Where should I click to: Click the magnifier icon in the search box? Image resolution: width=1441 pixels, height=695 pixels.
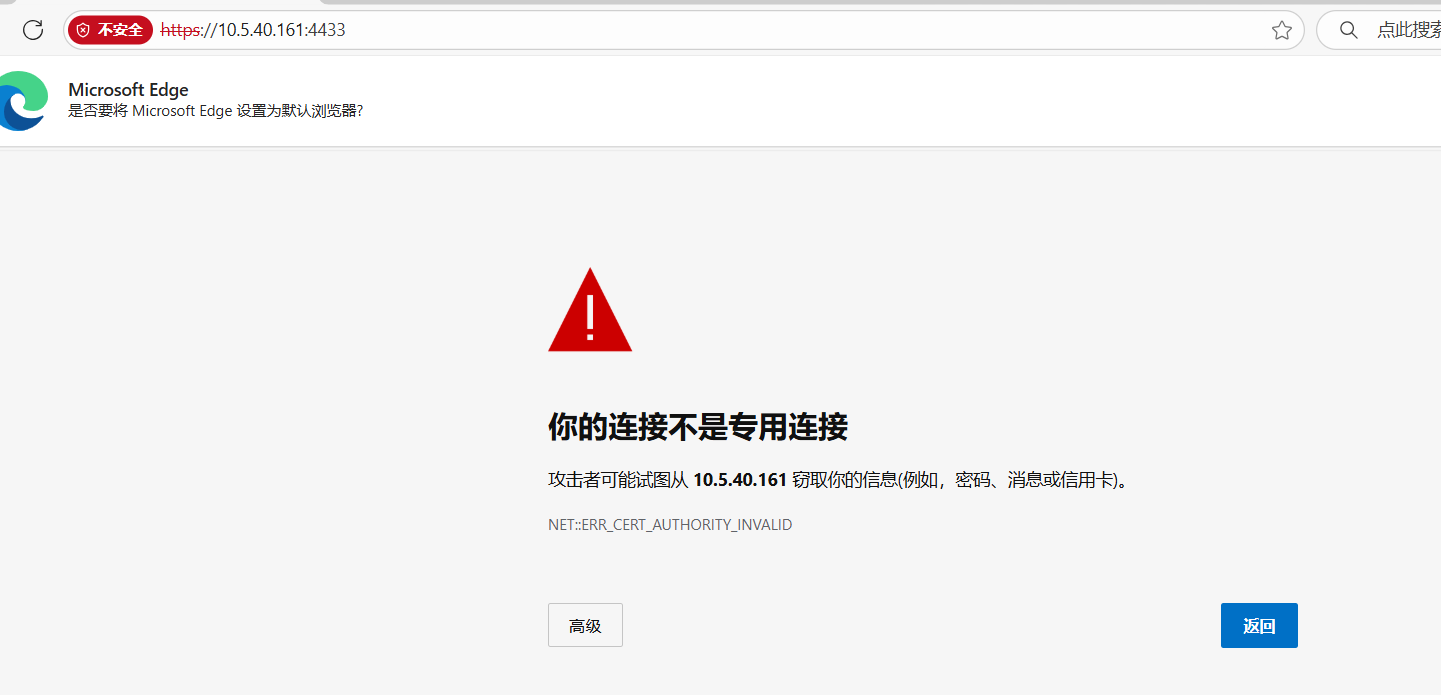pyautogui.click(x=1349, y=30)
